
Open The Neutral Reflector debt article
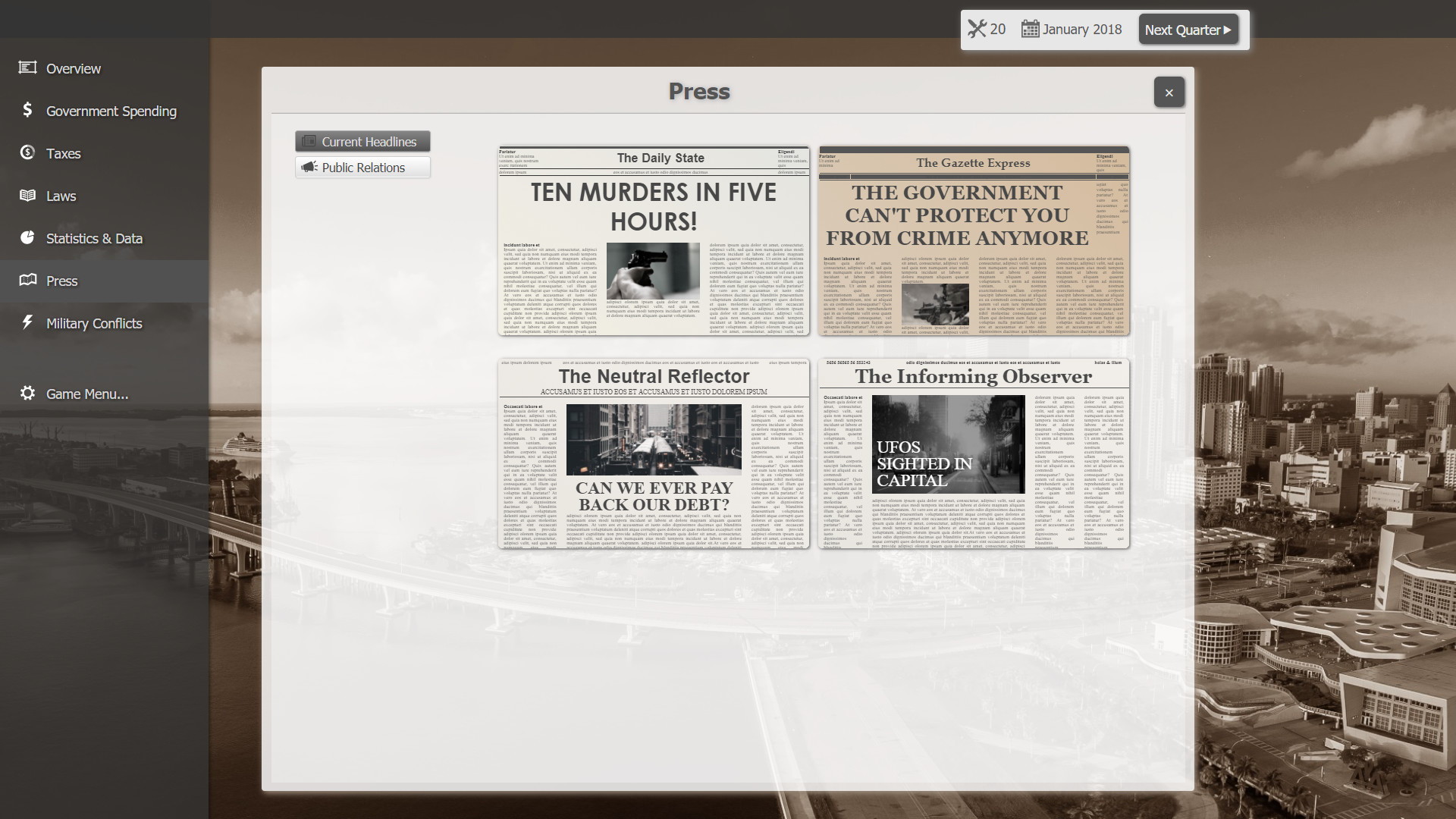point(652,452)
